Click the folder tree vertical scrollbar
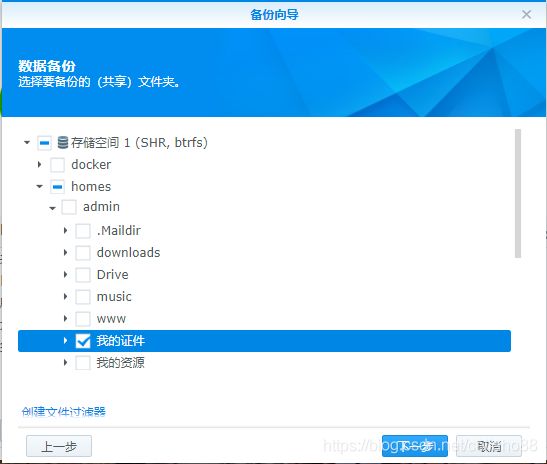 (518, 194)
